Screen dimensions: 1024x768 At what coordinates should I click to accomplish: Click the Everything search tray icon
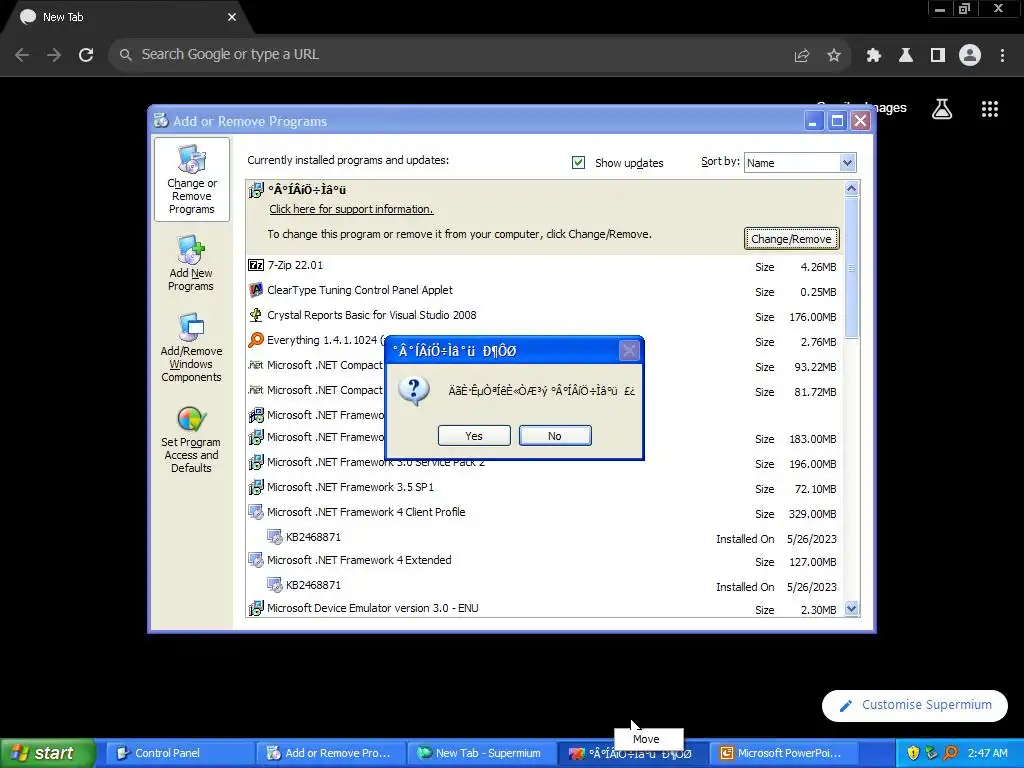pos(951,753)
